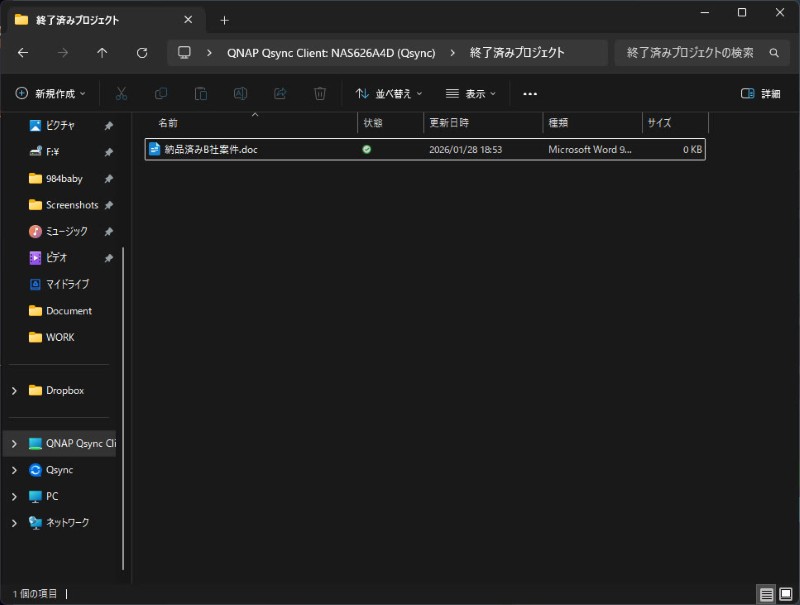Switch to large thumbnails view in status bar
800x605 pixels.
pos(785,594)
